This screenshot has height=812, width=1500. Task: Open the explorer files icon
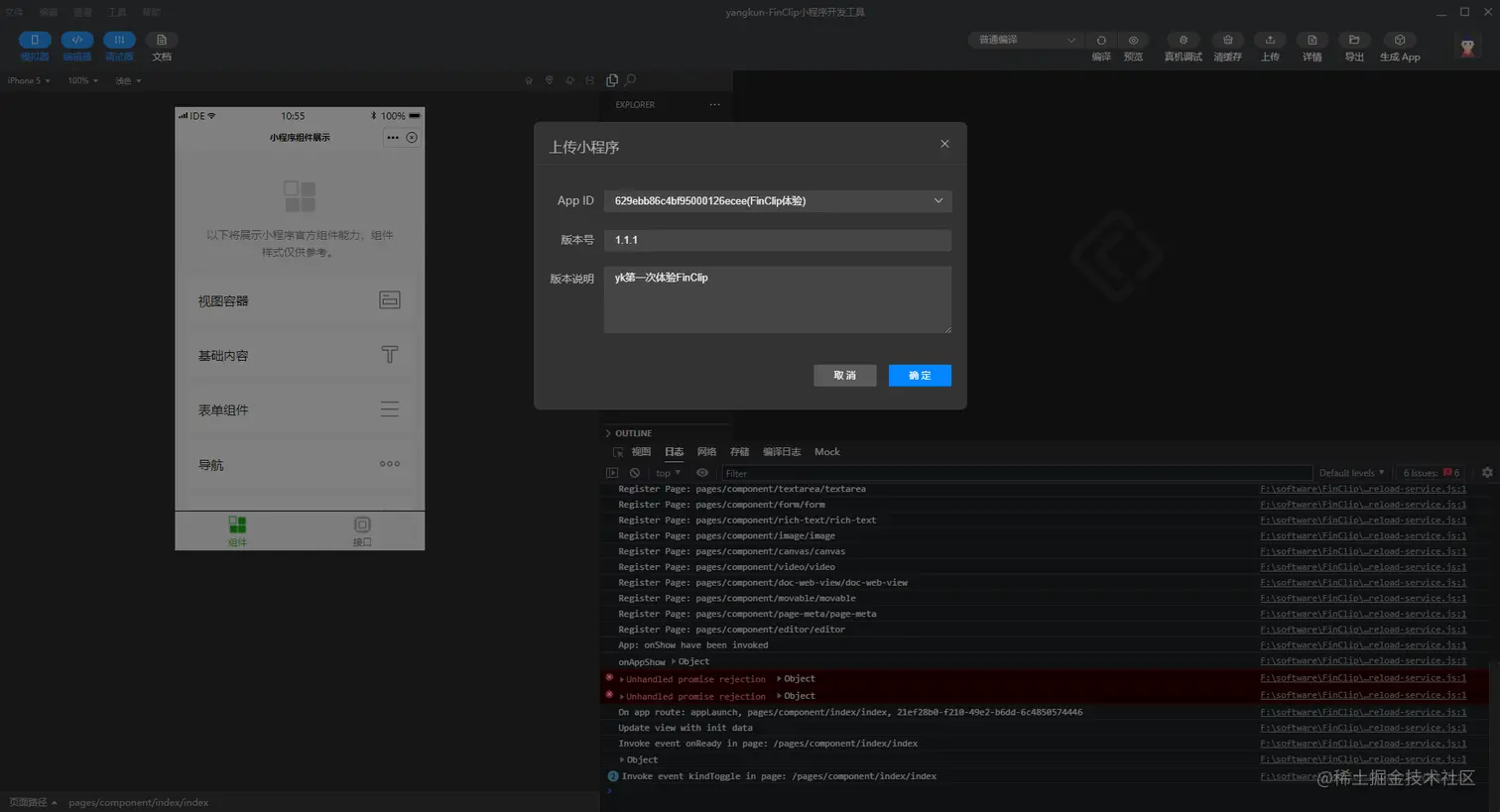(x=612, y=80)
